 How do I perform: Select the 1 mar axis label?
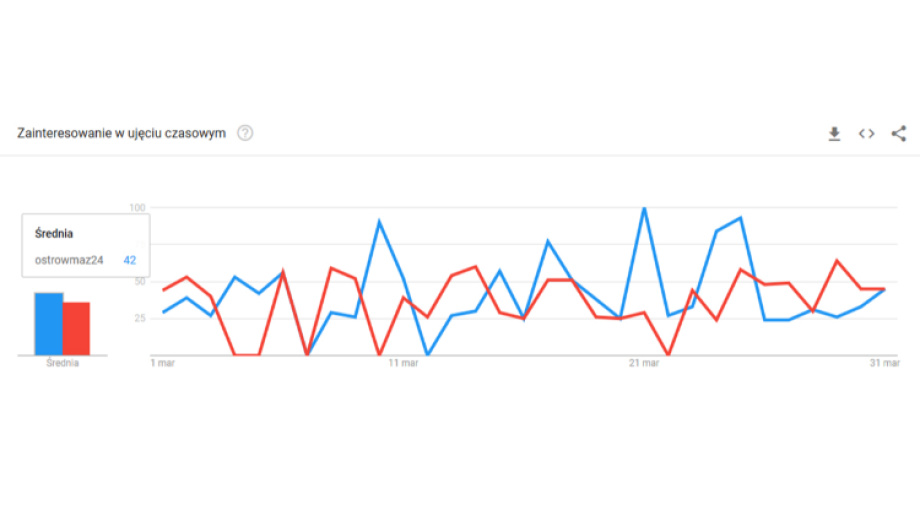(x=162, y=363)
